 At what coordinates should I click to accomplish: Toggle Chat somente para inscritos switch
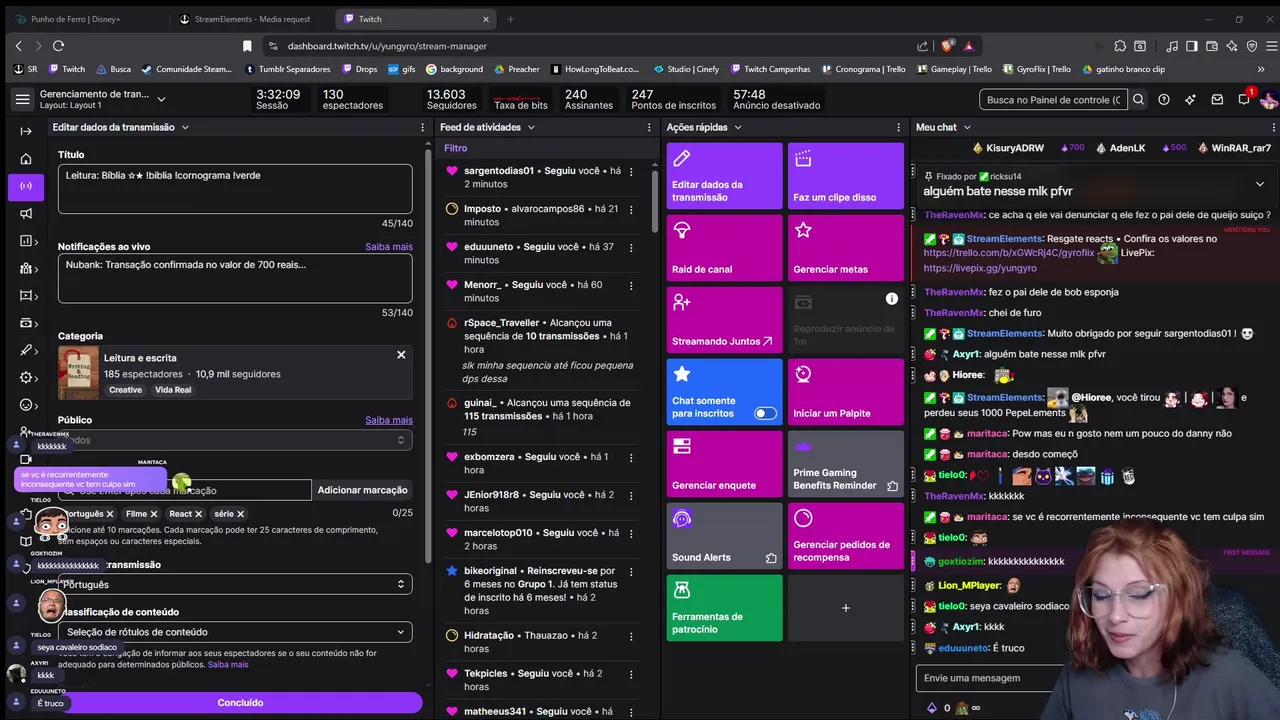(765, 413)
